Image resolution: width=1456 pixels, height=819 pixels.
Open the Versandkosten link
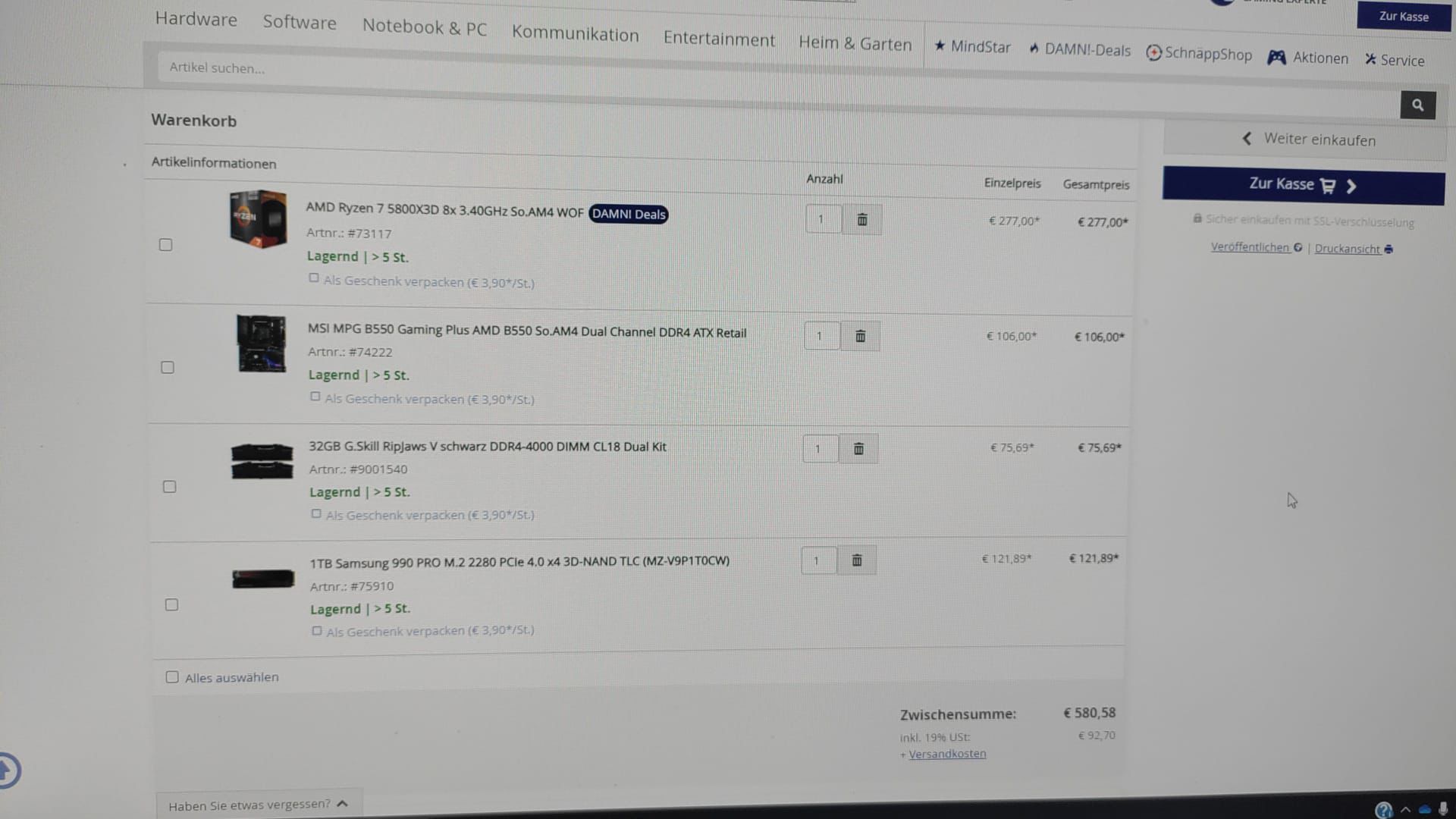[x=947, y=754]
